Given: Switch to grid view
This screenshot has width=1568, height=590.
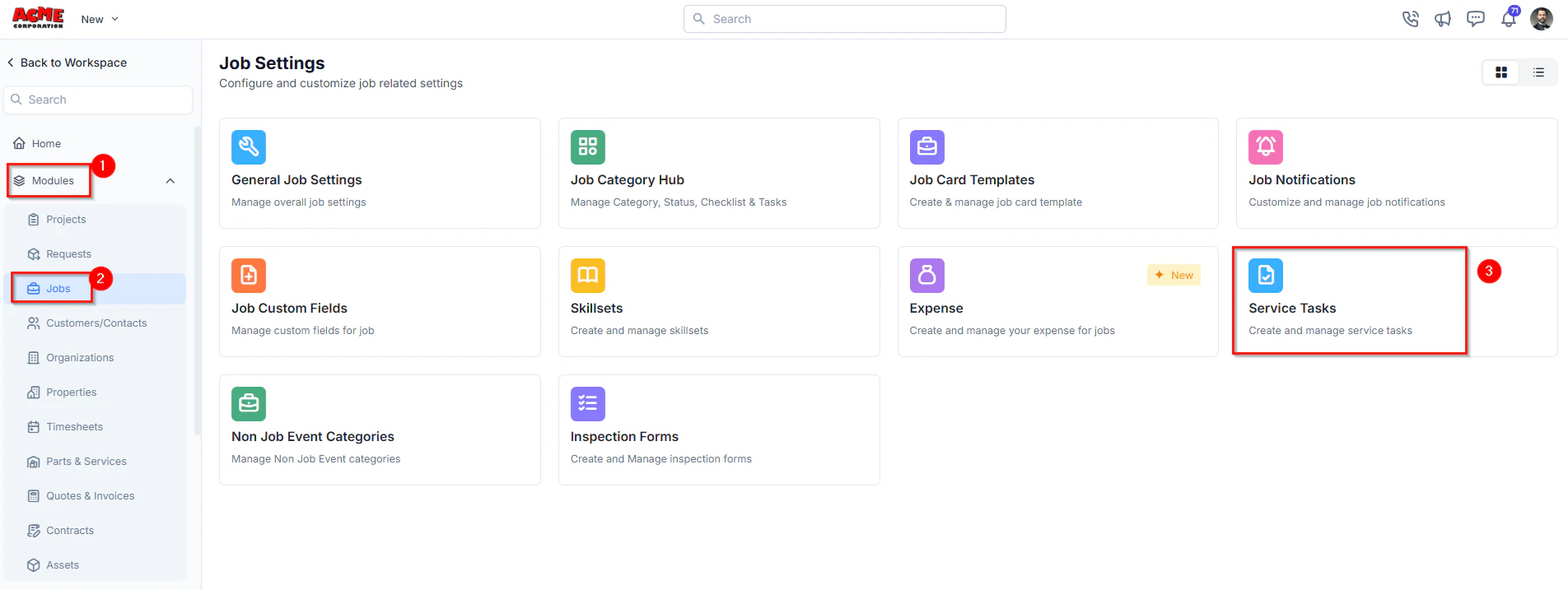Looking at the screenshot, I should pyautogui.click(x=1501, y=72).
